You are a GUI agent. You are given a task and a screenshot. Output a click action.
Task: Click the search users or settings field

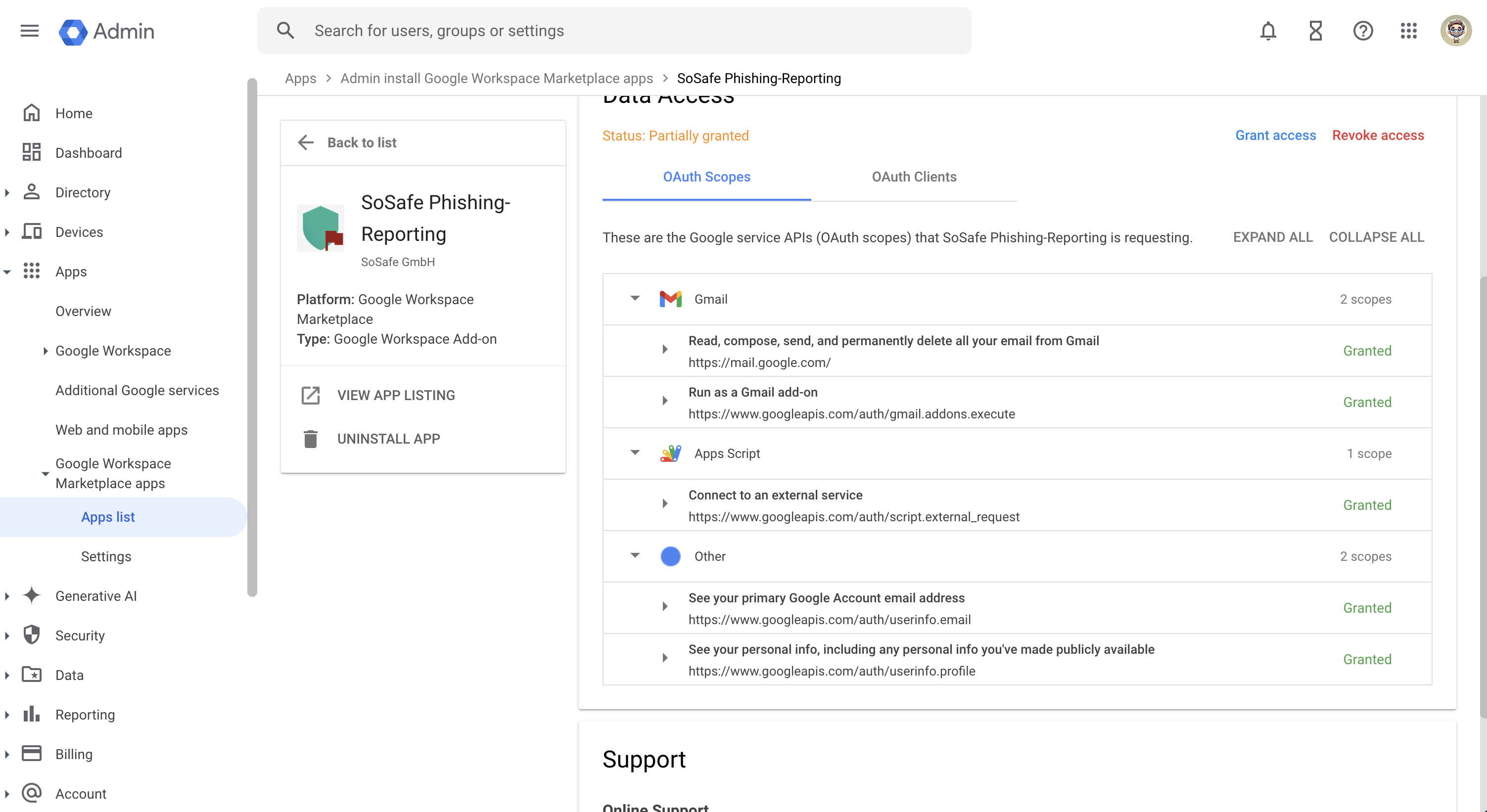tap(613, 31)
